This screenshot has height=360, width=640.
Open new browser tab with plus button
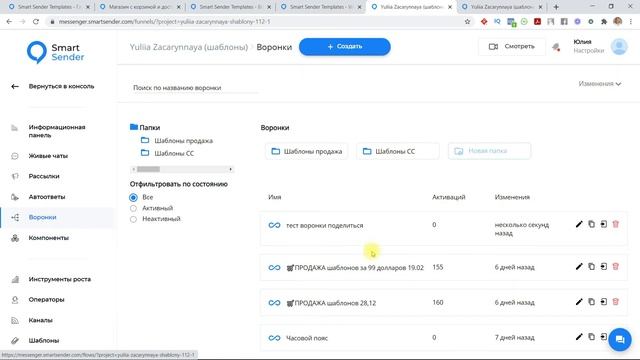[556, 7]
